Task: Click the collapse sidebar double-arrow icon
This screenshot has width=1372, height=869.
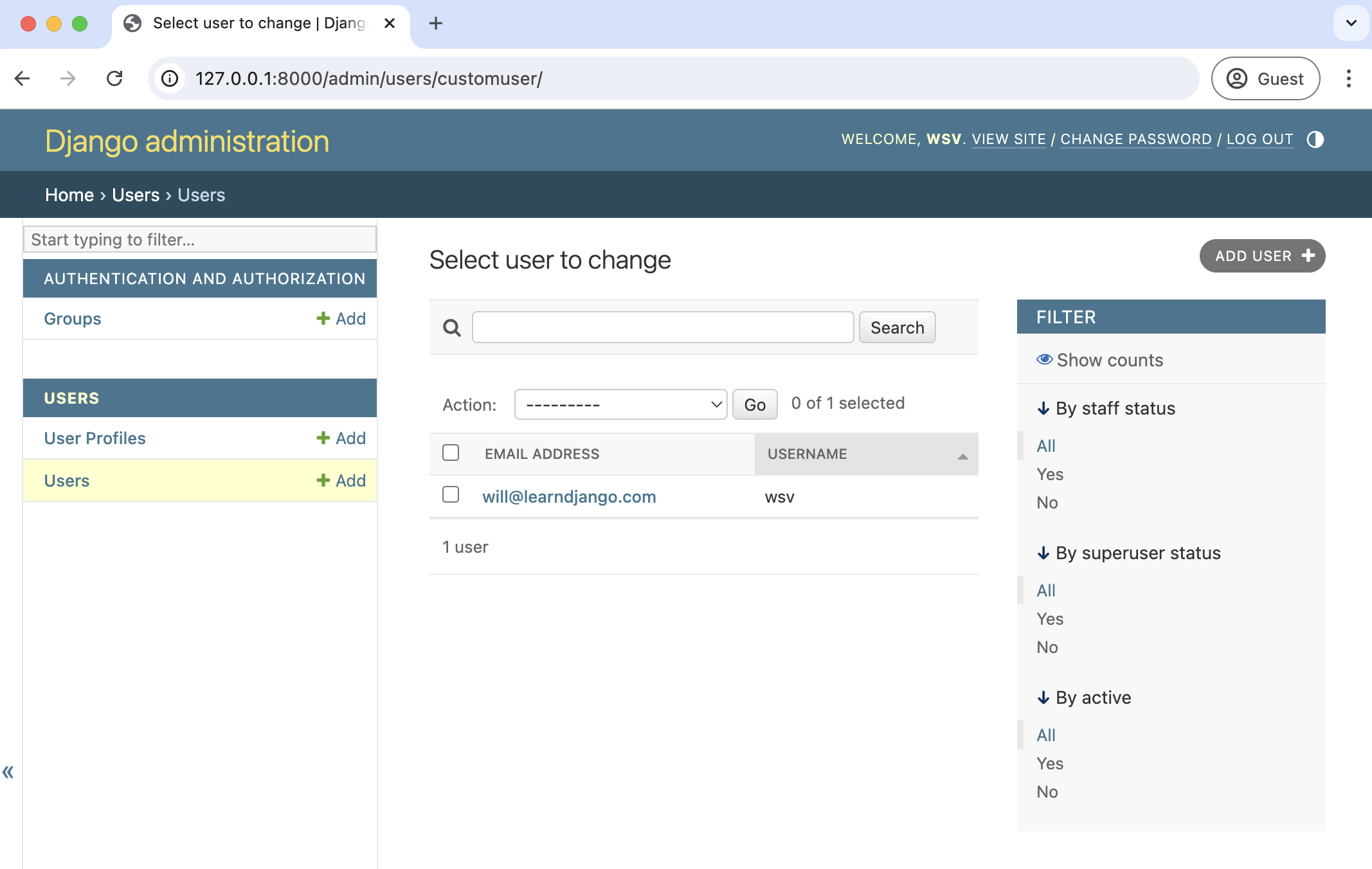Action: click(8, 772)
